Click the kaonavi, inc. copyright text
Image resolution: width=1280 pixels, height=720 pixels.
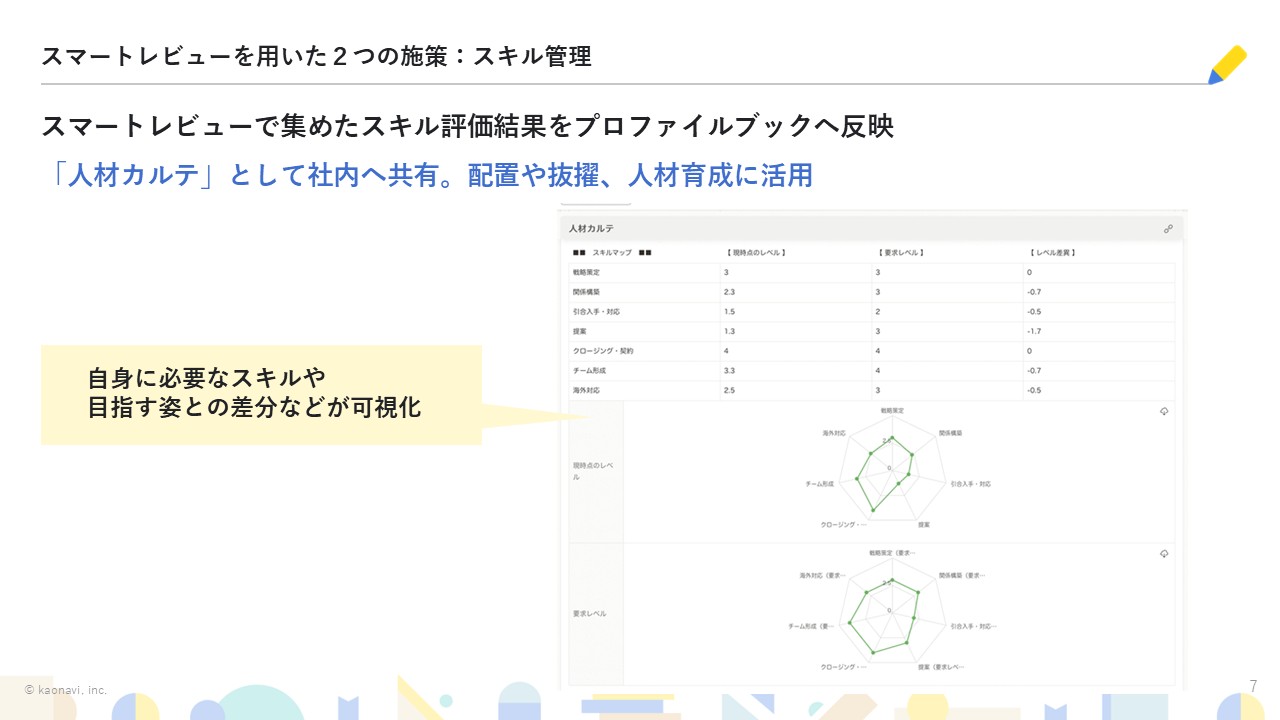tap(66, 690)
